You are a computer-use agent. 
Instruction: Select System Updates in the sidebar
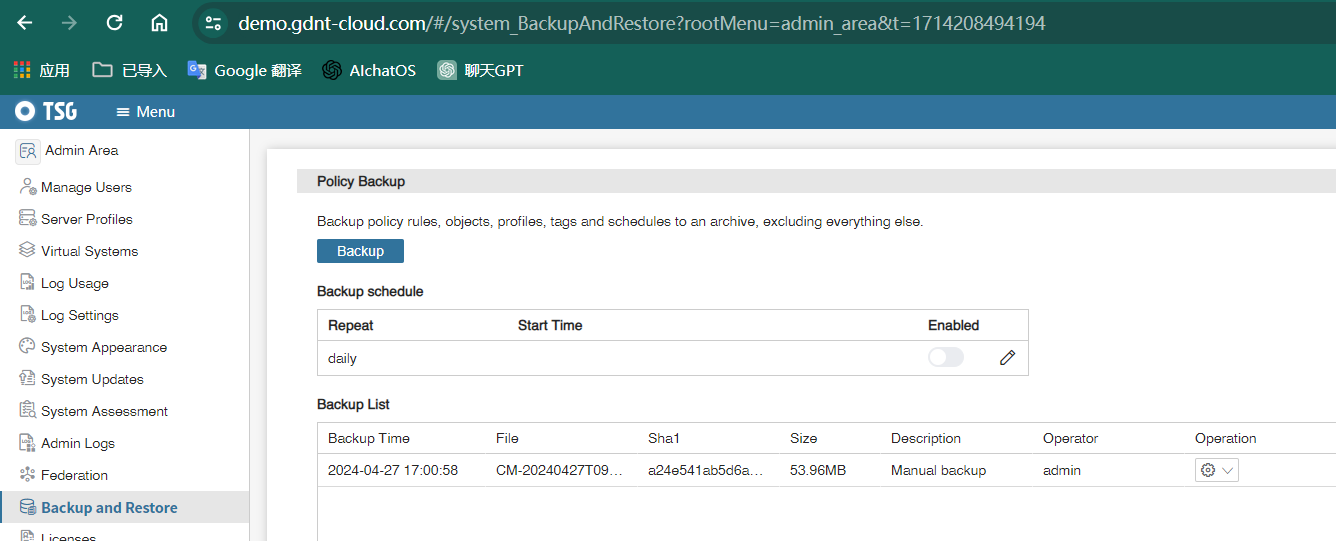(x=92, y=379)
